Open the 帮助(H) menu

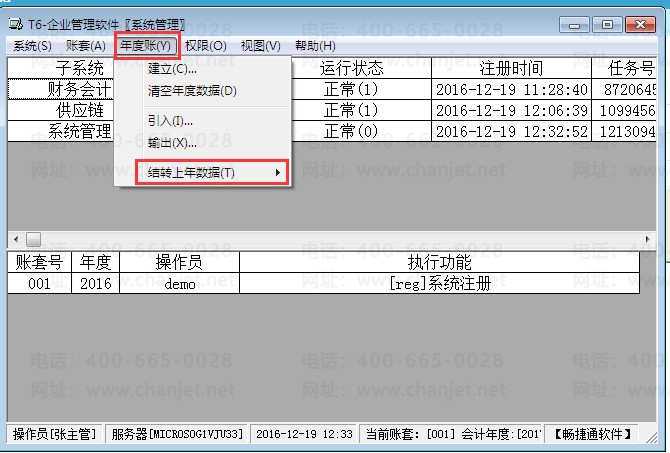pos(315,46)
